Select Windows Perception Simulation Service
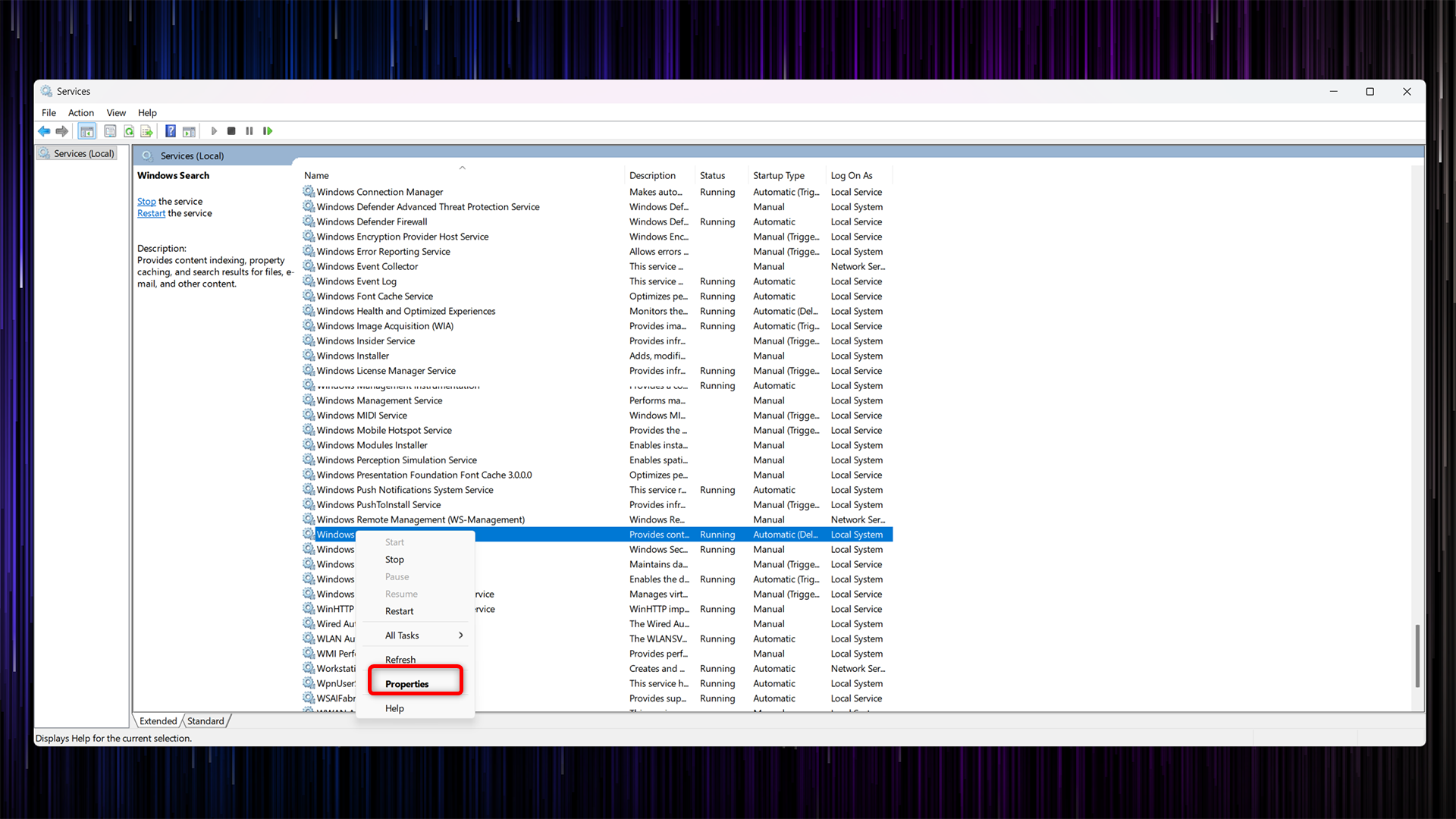This screenshot has height=819, width=1456. [x=597, y=460]
